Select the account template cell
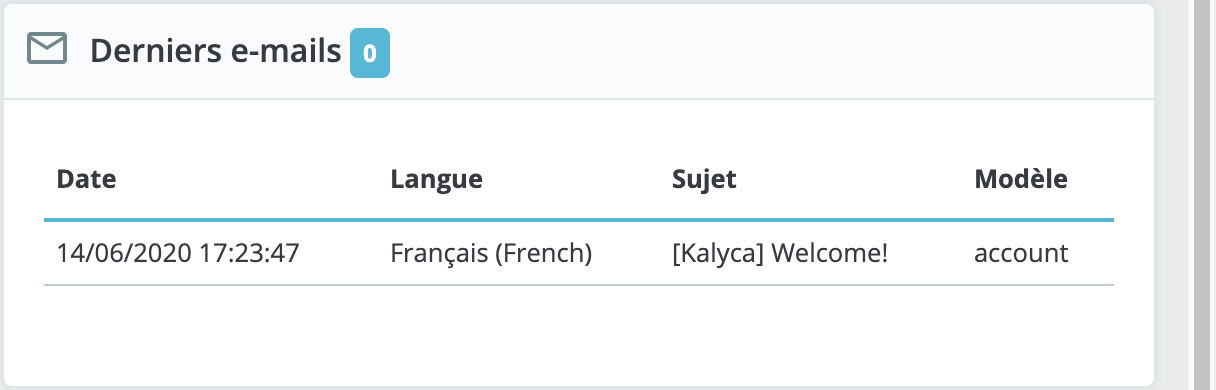The image size is (1216, 390). (1021, 253)
